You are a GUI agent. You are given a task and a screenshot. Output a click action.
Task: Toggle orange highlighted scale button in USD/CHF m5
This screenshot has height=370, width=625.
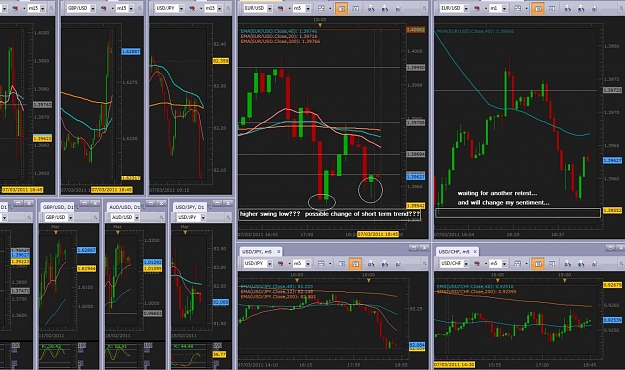coord(538,264)
